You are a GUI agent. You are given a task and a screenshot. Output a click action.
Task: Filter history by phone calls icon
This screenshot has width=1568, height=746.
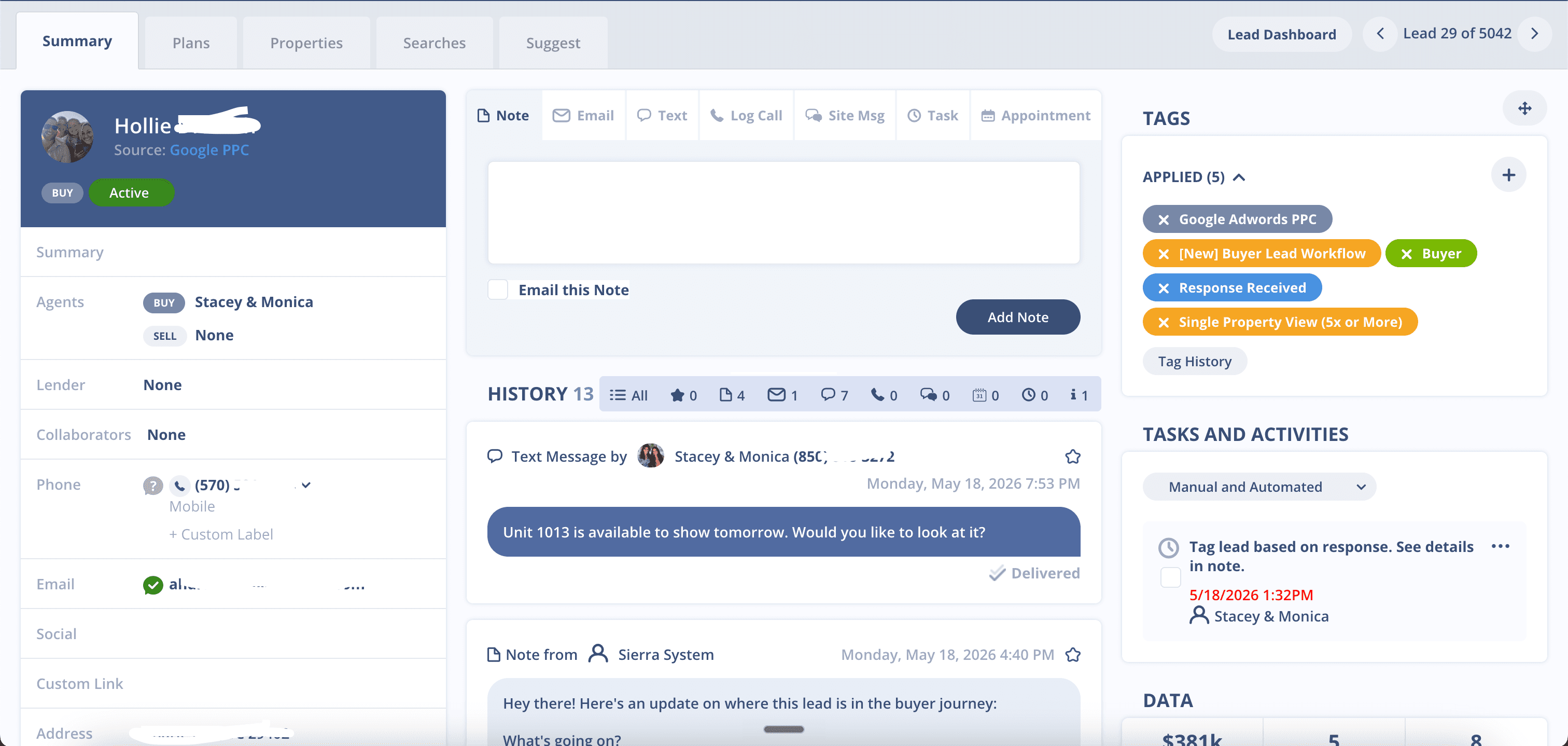(884, 395)
